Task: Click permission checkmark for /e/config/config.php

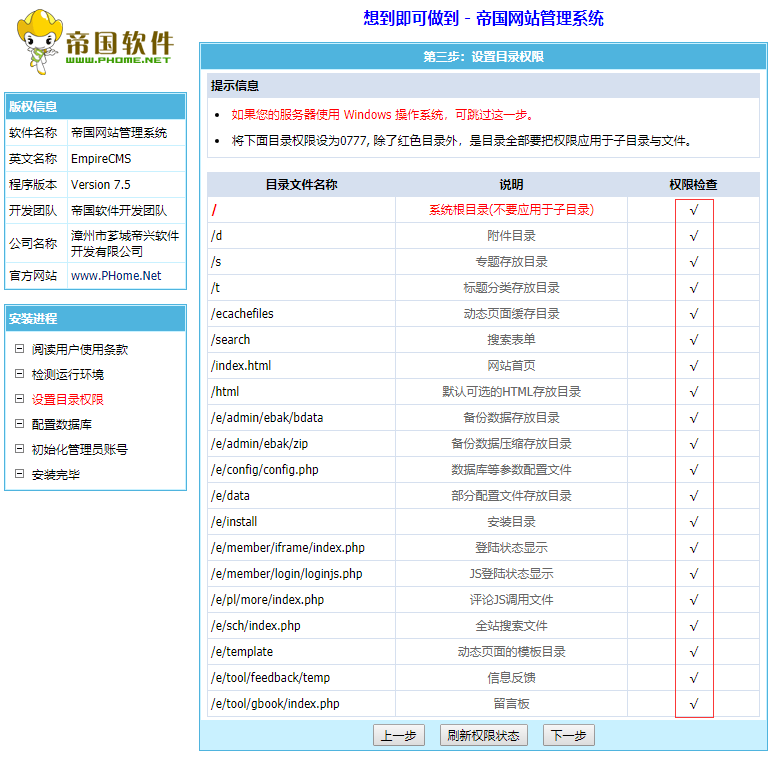Action: (693, 470)
